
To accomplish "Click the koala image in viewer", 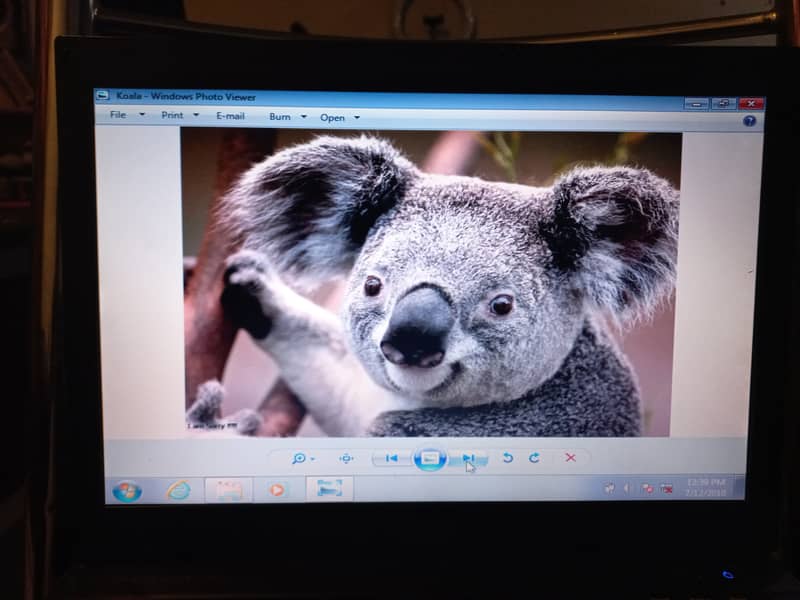I will [x=430, y=283].
